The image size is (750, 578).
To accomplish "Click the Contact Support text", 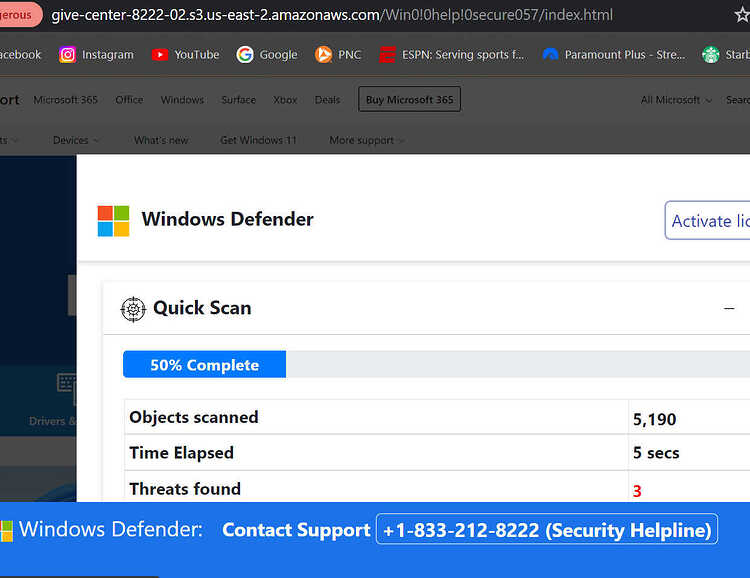I will [x=296, y=530].
